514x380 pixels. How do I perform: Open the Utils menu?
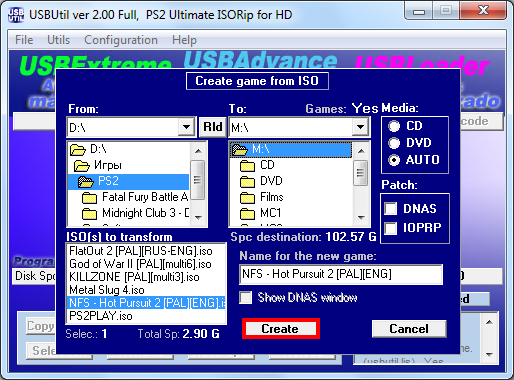pos(58,40)
